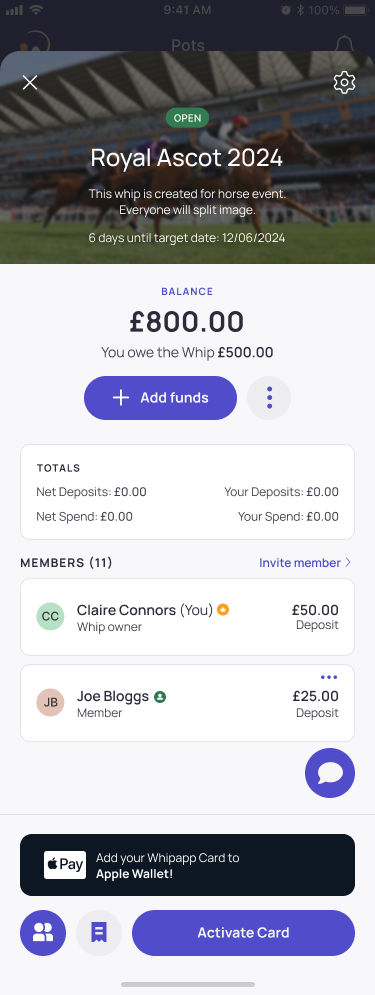Open the Claire Connors member row

187,617
